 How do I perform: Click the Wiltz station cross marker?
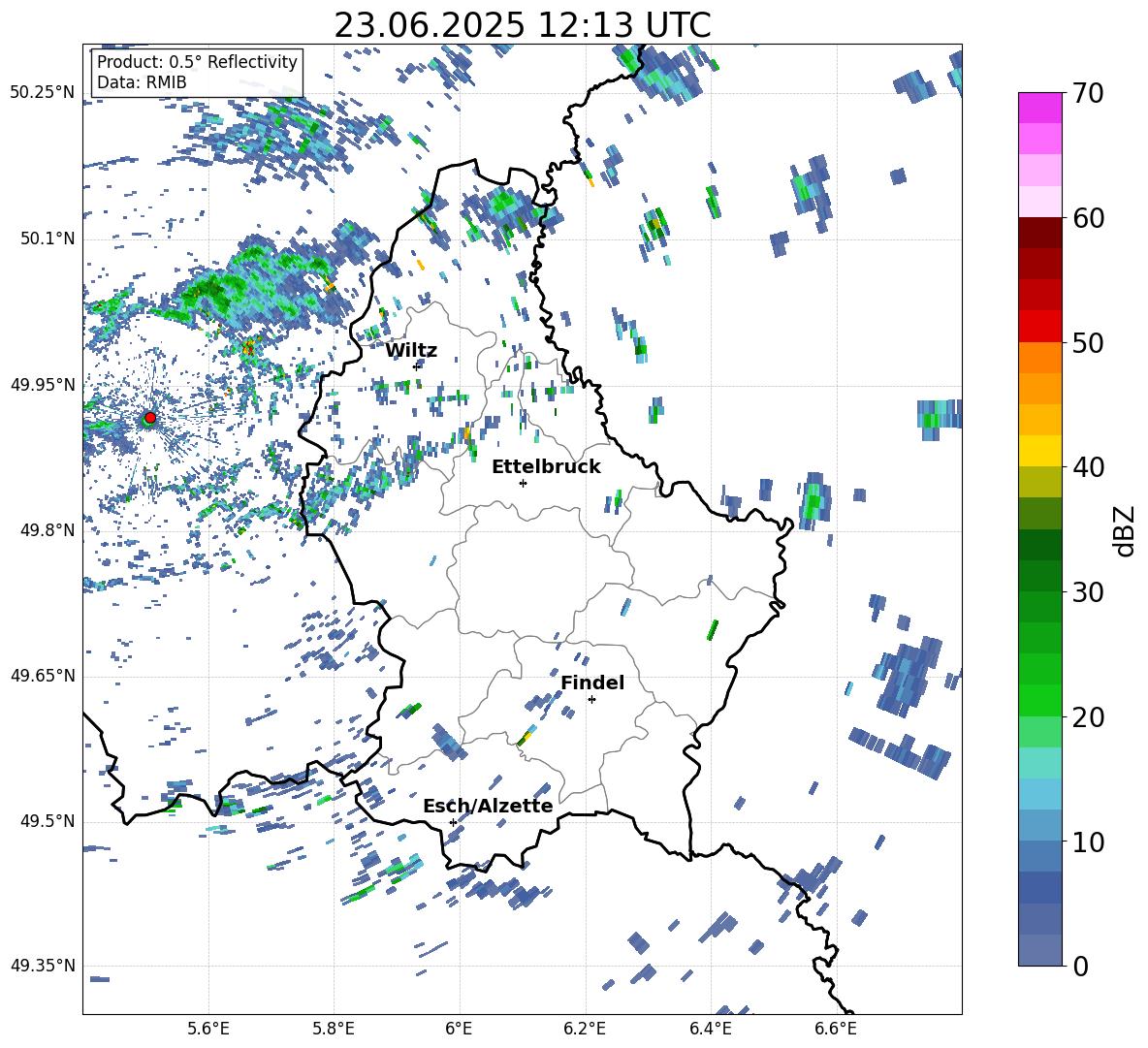point(417,365)
